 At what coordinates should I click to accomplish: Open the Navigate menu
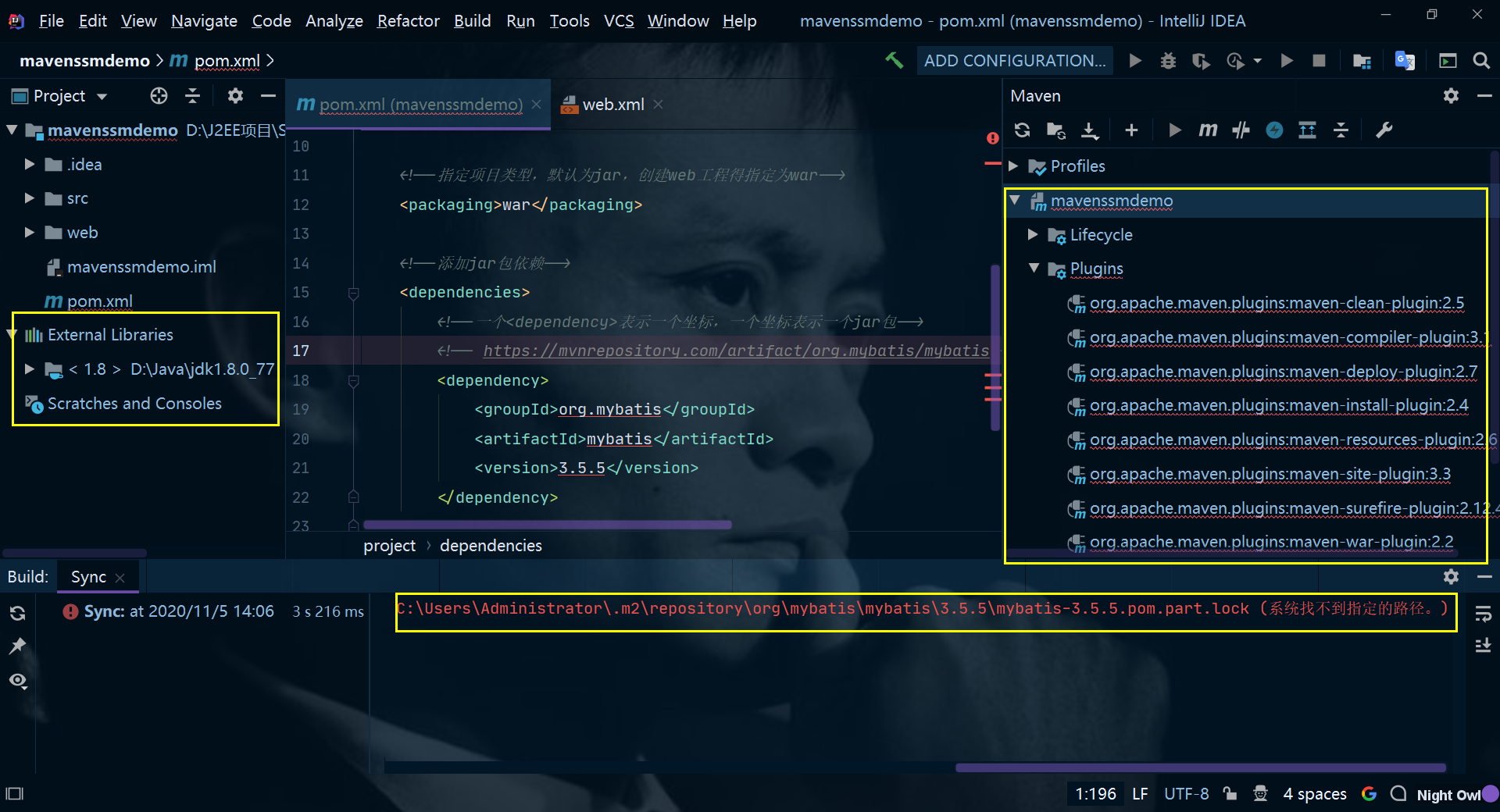click(x=204, y=21)
